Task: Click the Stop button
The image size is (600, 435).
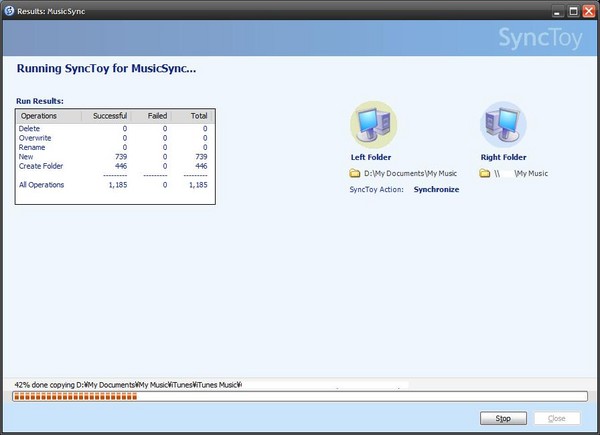Action: pos(503,418)
